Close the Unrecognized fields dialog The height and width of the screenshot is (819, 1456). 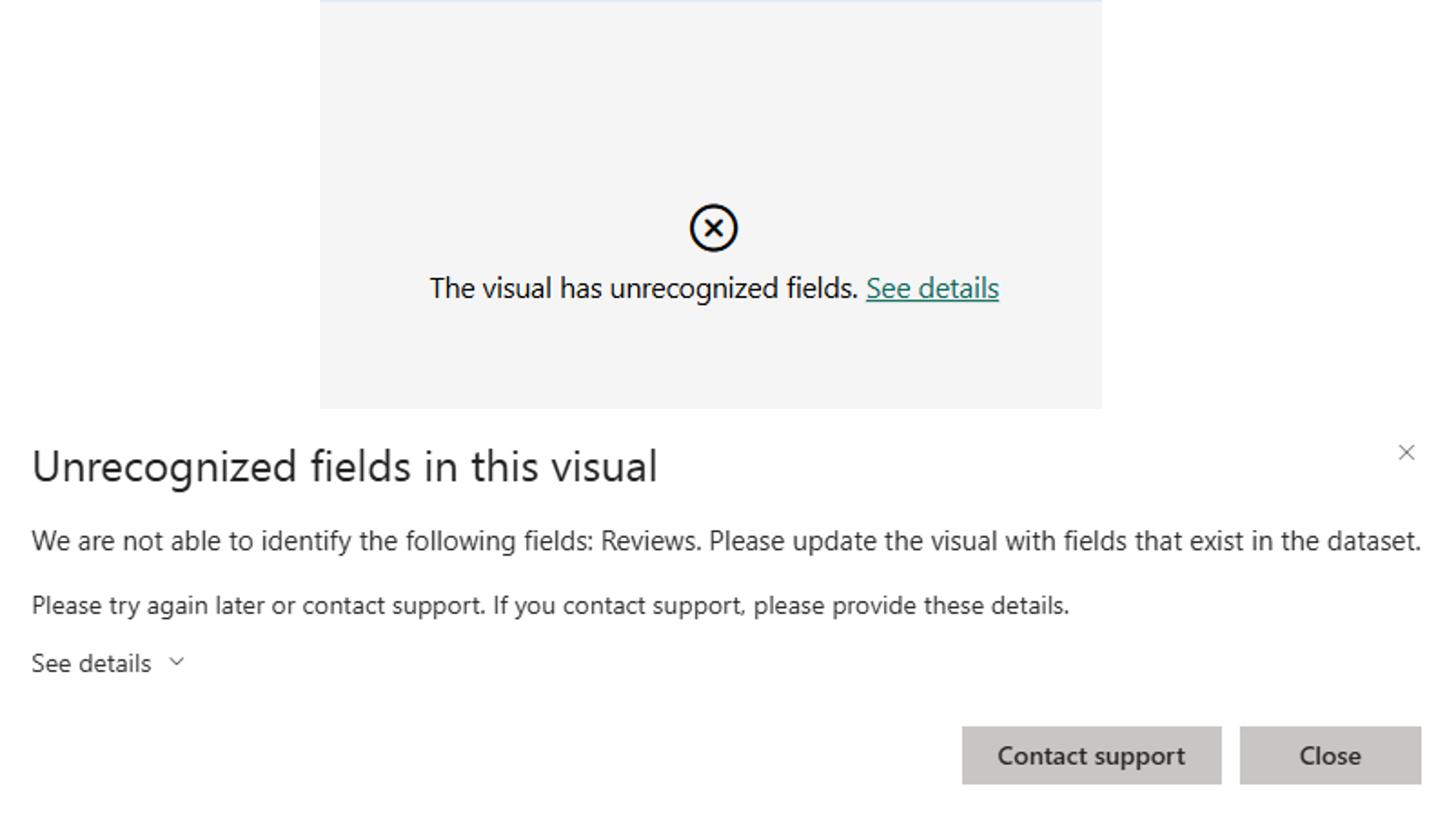click(x=1329, y=756)
